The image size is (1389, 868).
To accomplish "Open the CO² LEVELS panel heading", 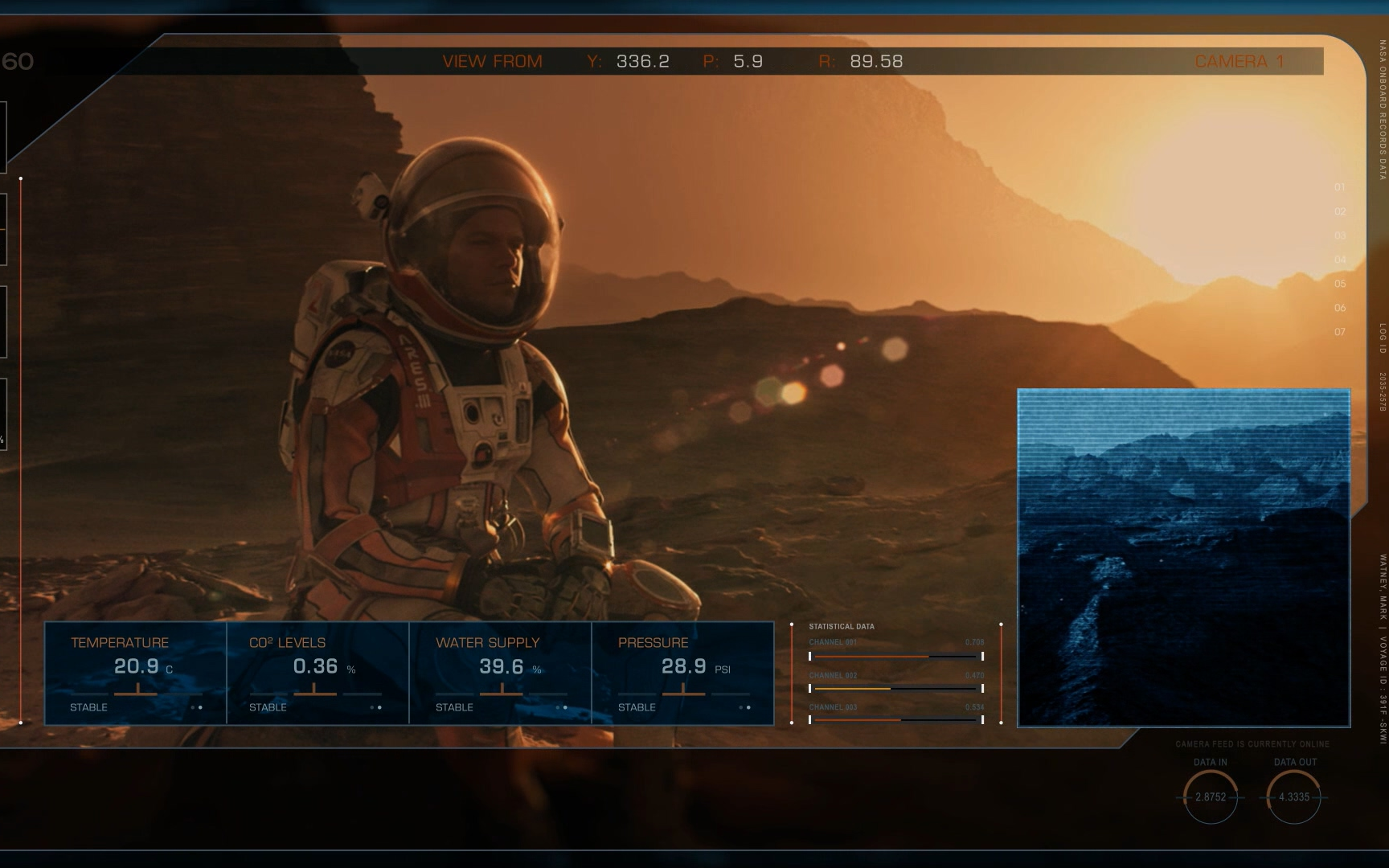I will click(x=287, y=642).
